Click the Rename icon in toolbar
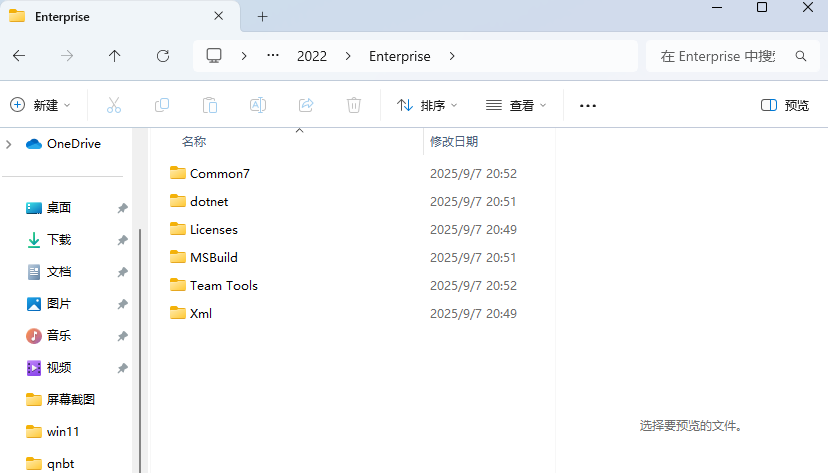 pyautogui.click(x=258, y=105)
